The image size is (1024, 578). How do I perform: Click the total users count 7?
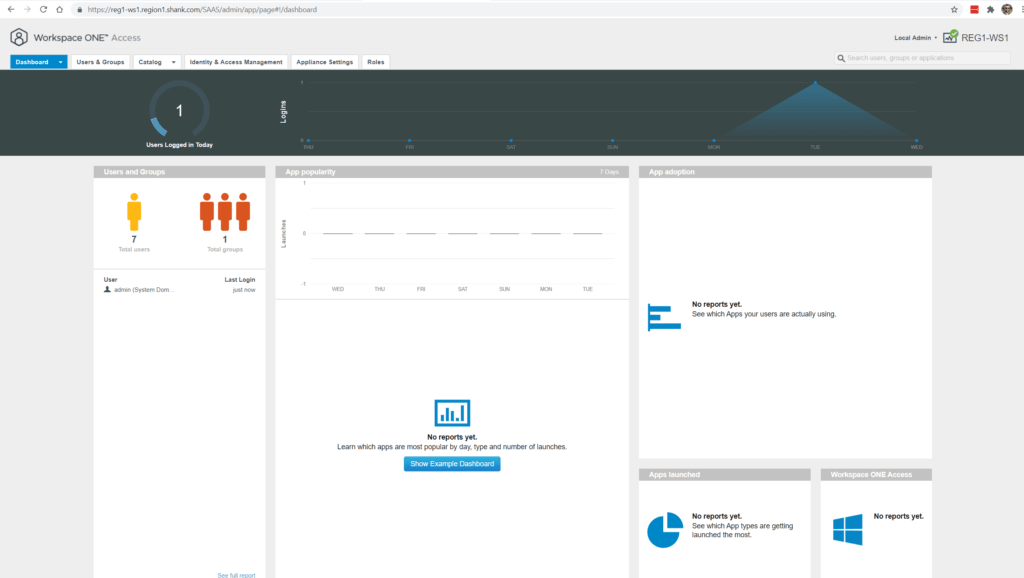pos(134,240)
